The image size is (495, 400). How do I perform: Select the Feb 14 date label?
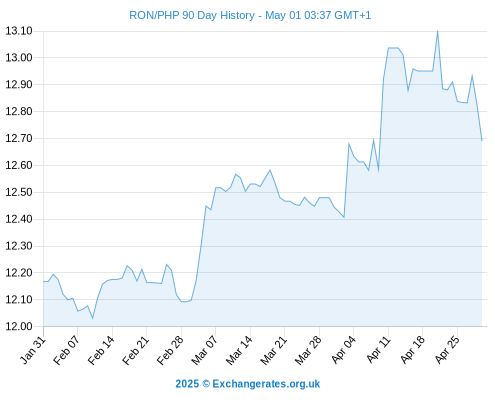coord(101,351)
